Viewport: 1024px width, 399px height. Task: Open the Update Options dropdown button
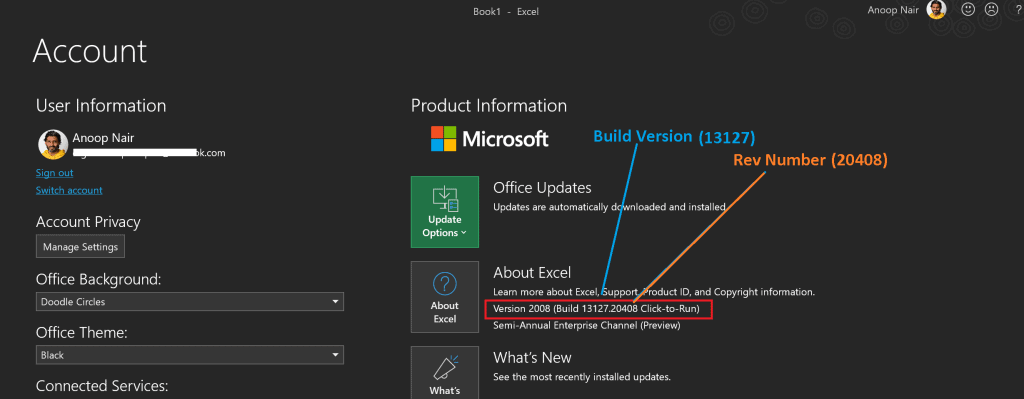pyautogui.click(x=445, y=212)
